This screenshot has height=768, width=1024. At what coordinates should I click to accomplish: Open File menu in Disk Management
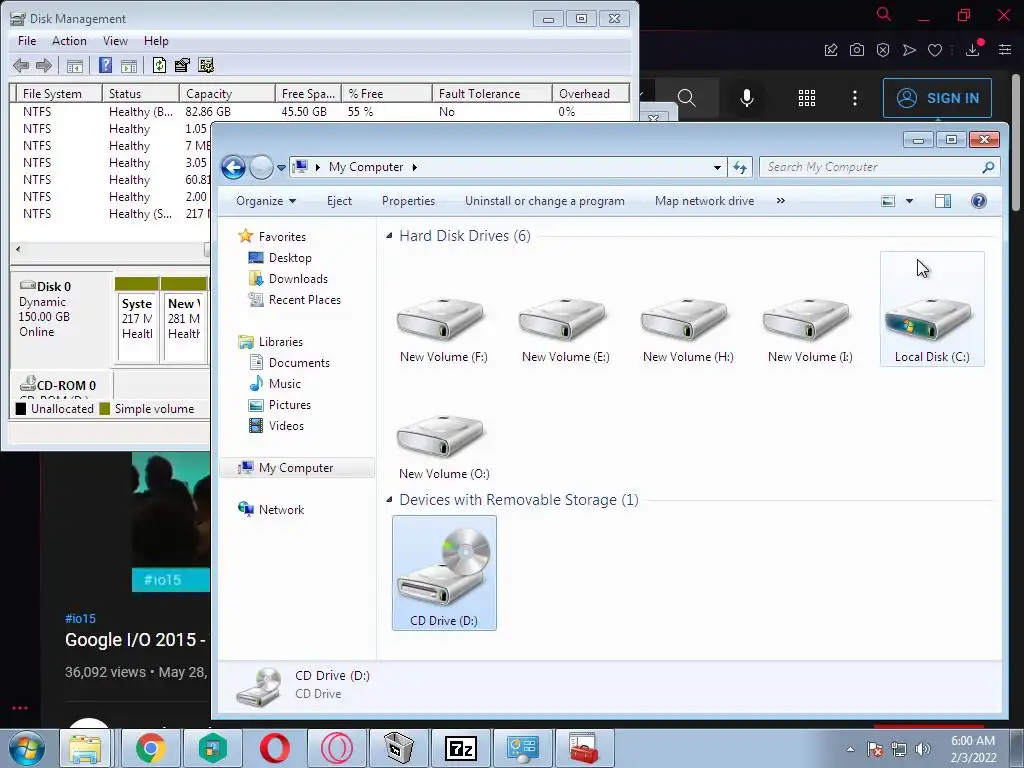[x=27, y=40]
